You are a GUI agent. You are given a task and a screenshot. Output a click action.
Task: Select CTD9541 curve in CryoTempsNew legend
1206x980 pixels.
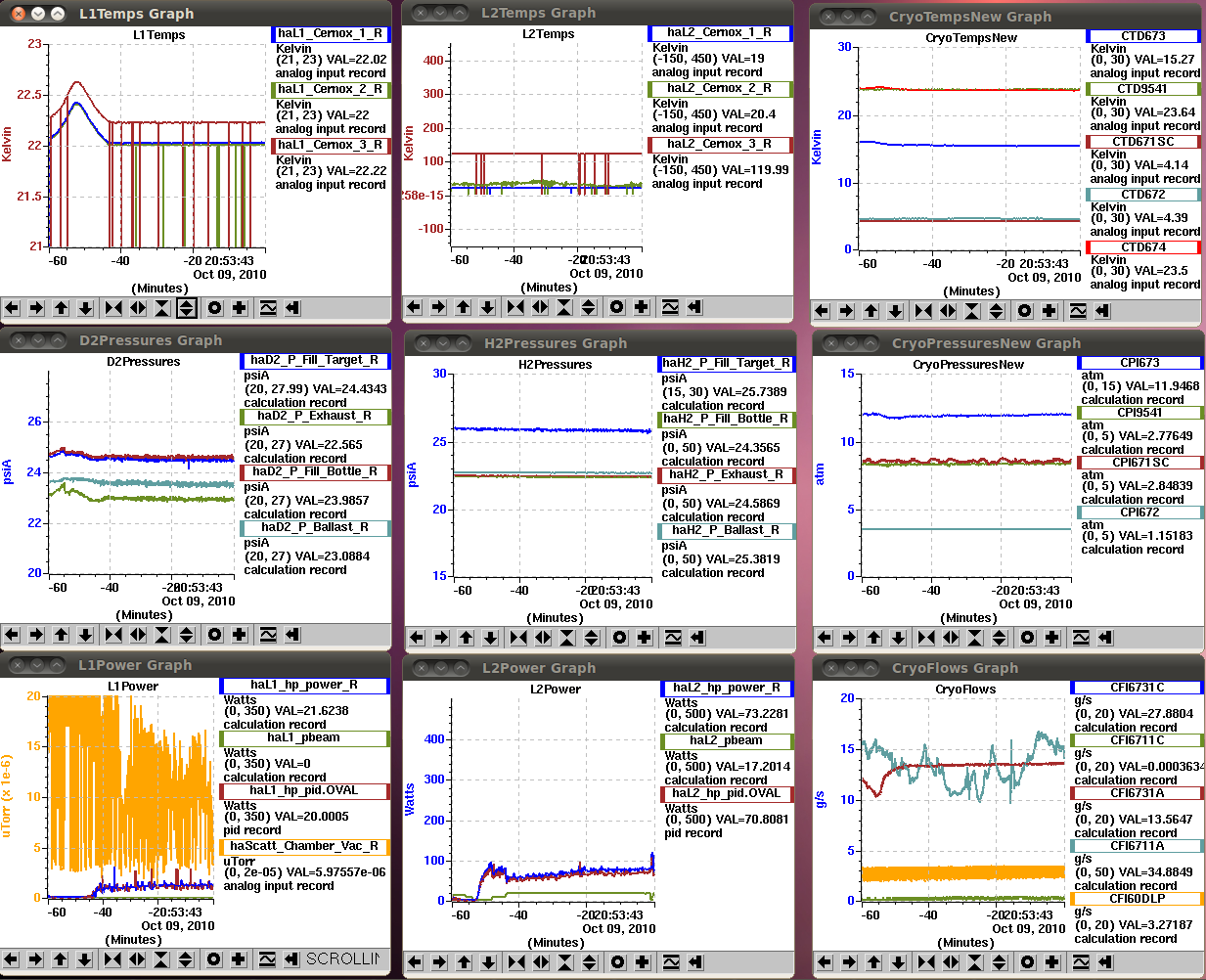point(1143,89)
